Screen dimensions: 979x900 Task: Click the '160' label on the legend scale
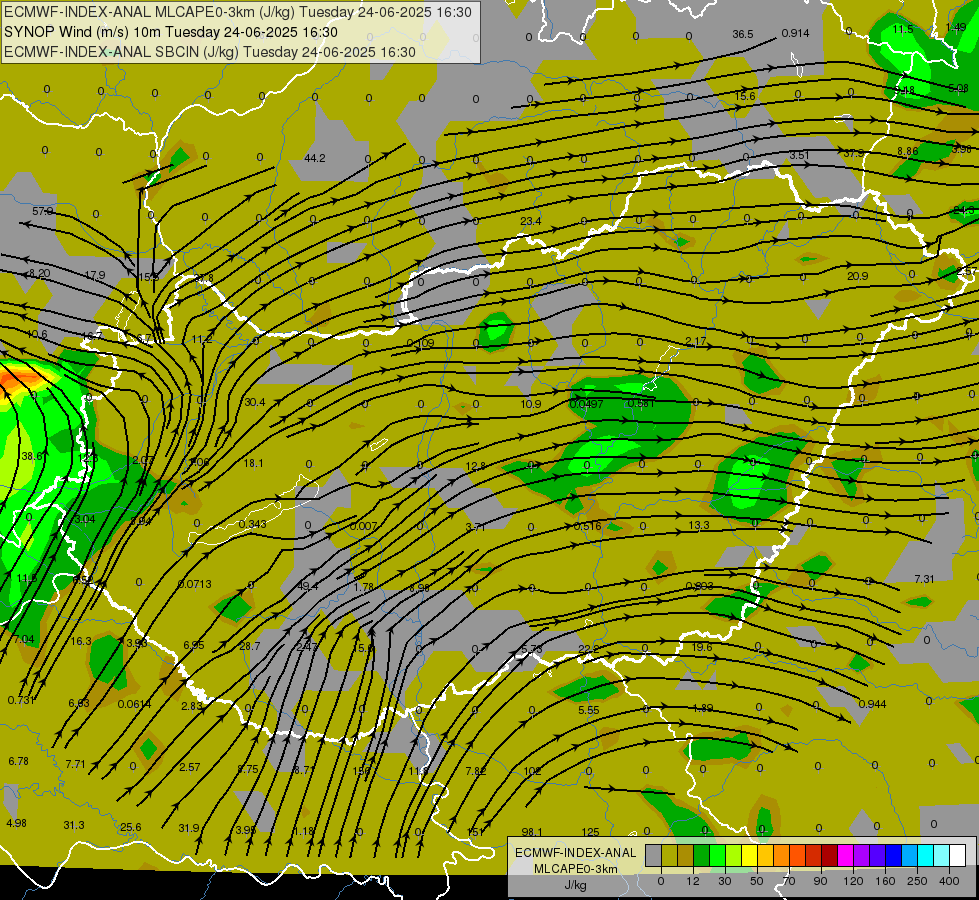(x=885, y=881)
